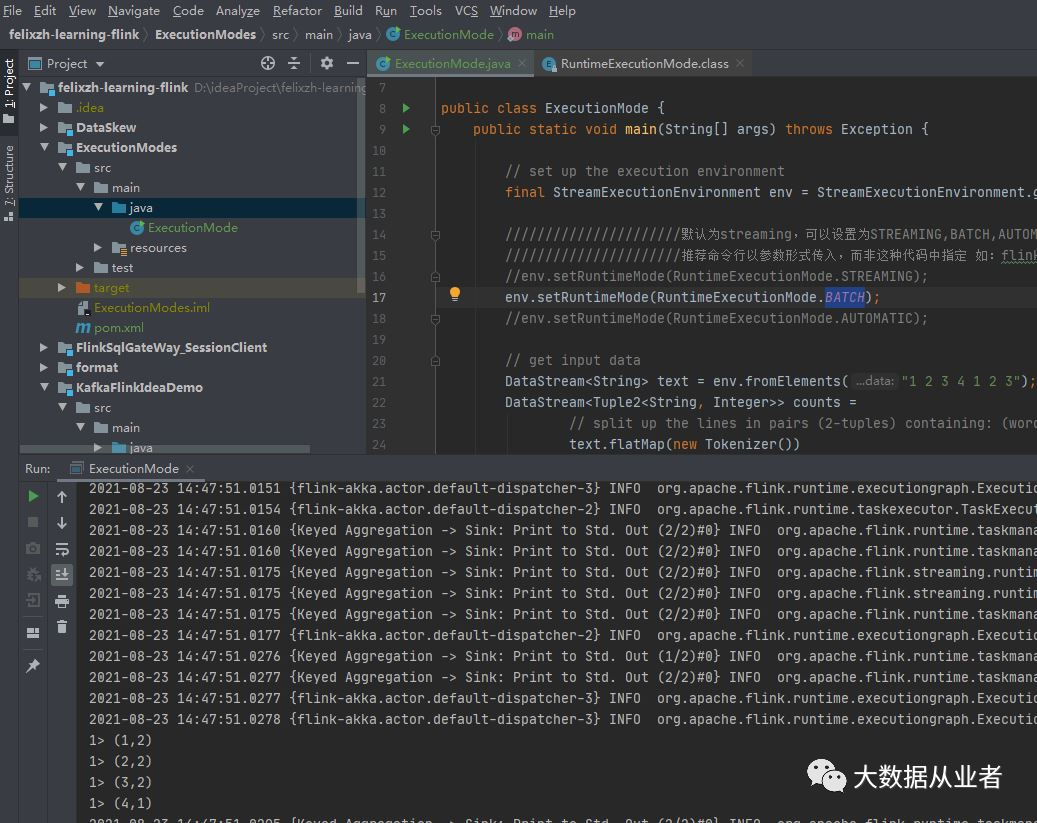Click the yellow lightbulb on line 17
This screenshot has height=823, width=1037.
click(x=455, y=295)
